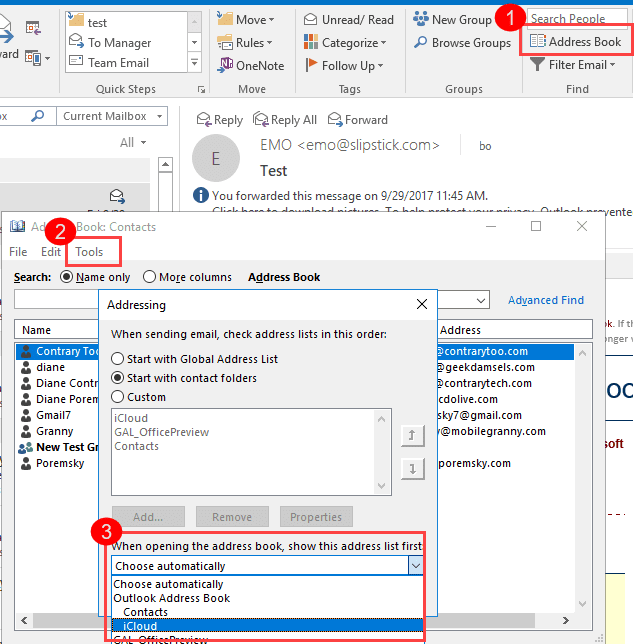
Task: Choose iCloud from the dropdown list
Action: click(x=267, y=626)
